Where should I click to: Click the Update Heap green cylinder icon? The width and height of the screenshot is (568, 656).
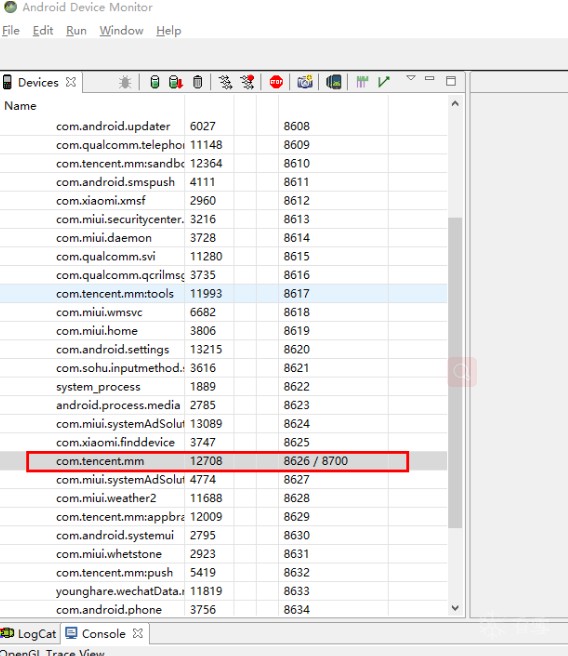[x=155, y=82]
